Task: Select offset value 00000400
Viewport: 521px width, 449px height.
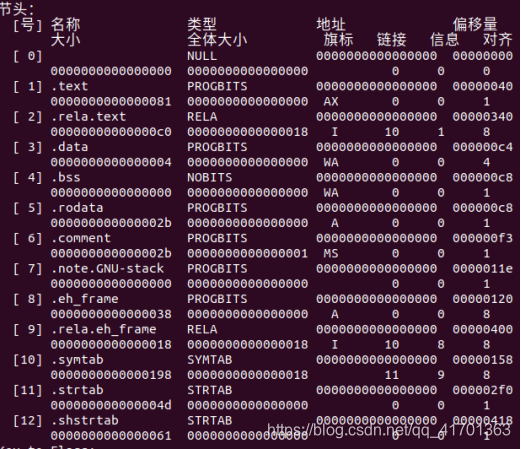Action: click(x=483, y=329)
